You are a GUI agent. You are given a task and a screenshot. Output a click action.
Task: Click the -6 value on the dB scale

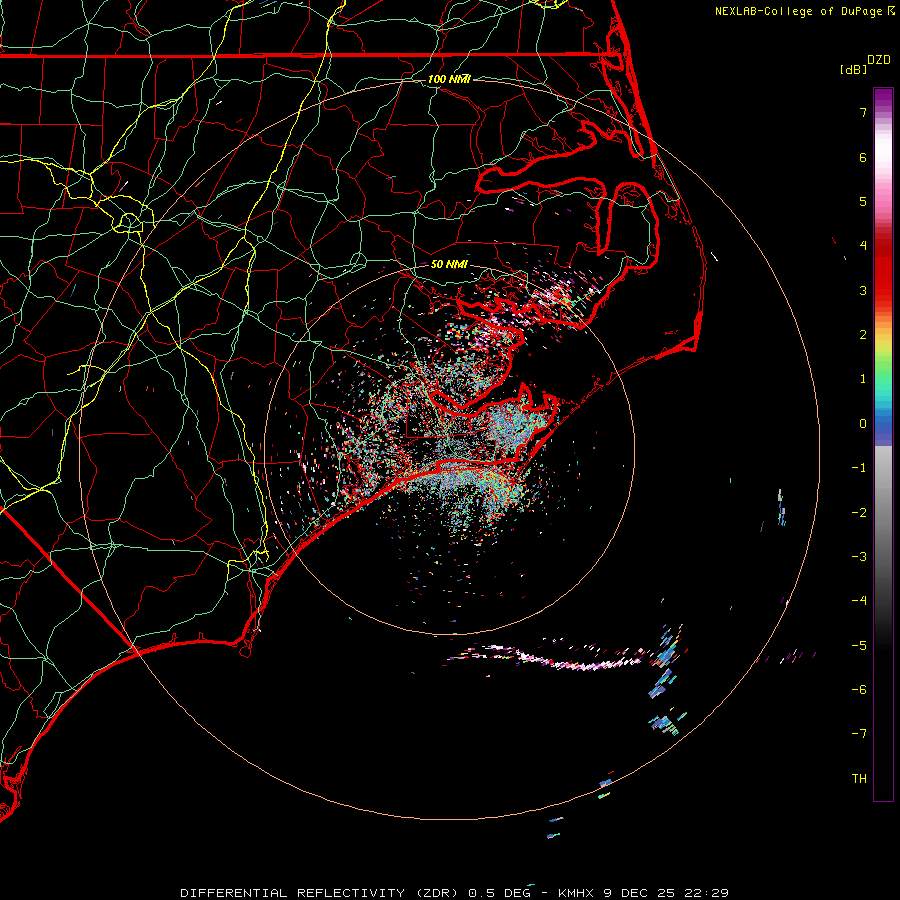tap(859, 690)
